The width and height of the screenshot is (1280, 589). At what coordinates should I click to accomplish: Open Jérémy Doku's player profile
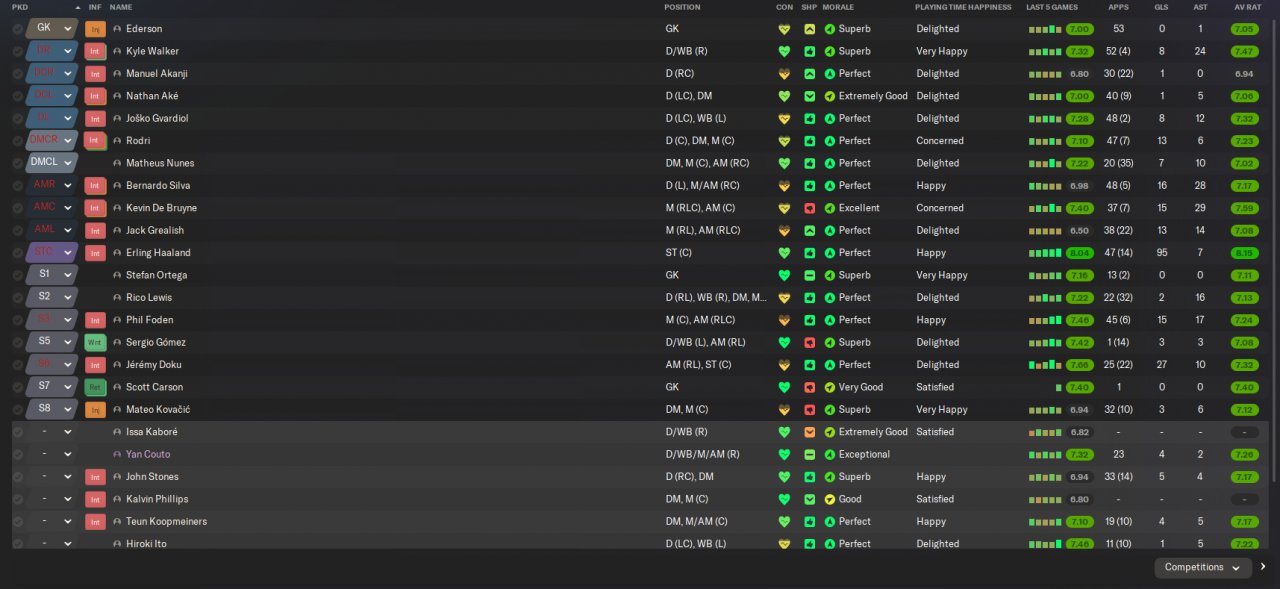[x=154, y=365]
